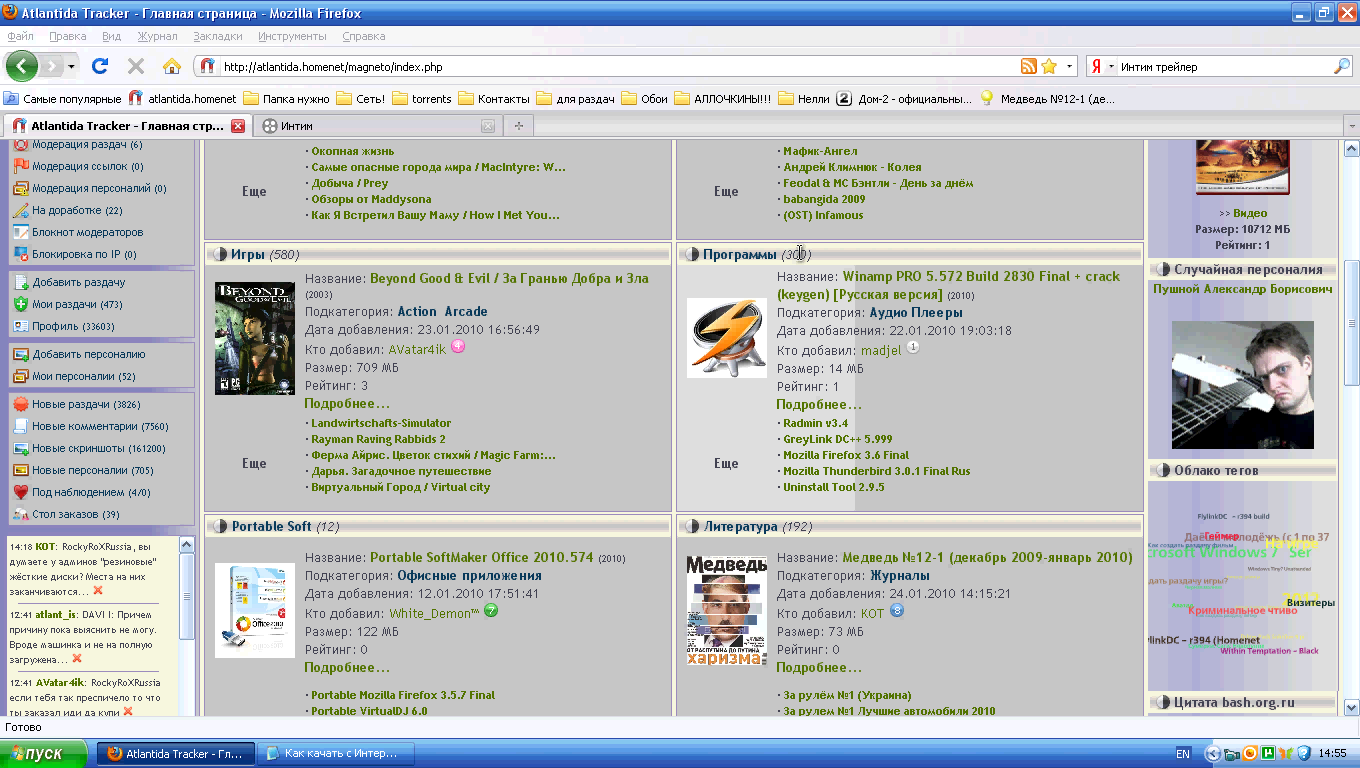1360x768 pixels.
Task: Bookmark this page with the star icon
Action: [x=1048, y=67]
